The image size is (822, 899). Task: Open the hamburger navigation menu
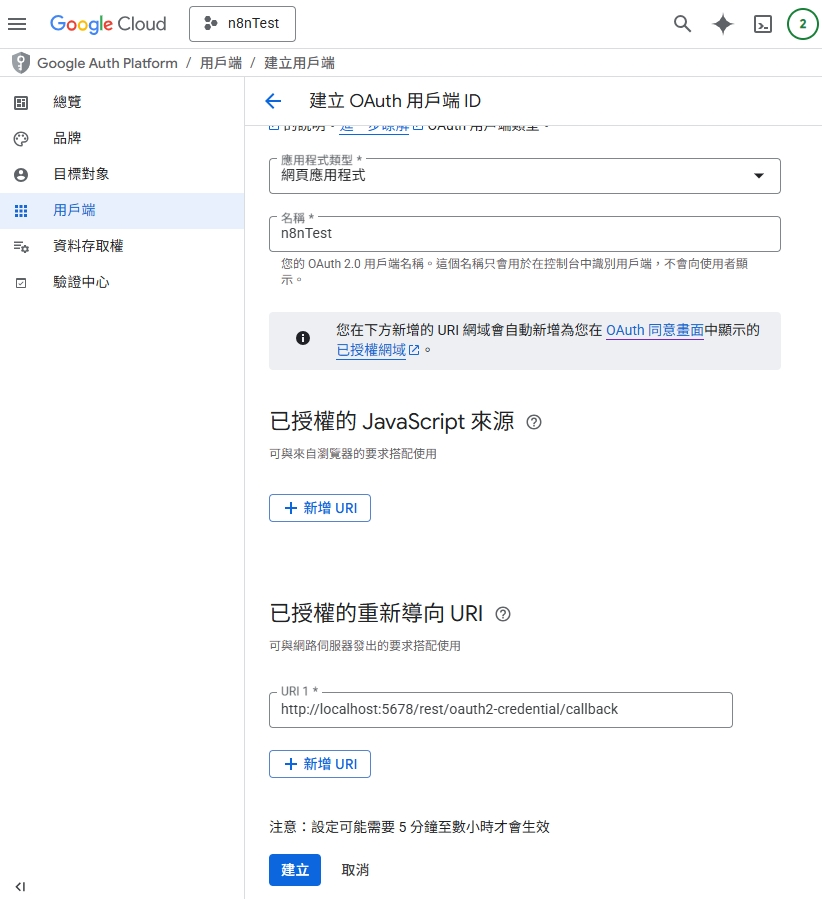tap(17, 24)
